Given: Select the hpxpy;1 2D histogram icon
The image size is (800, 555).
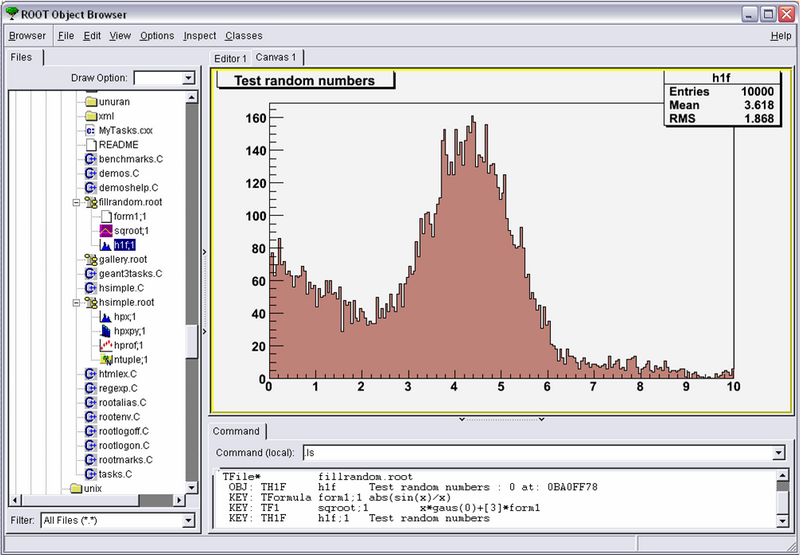Looking at the screenshot, I should pos(105,331).
